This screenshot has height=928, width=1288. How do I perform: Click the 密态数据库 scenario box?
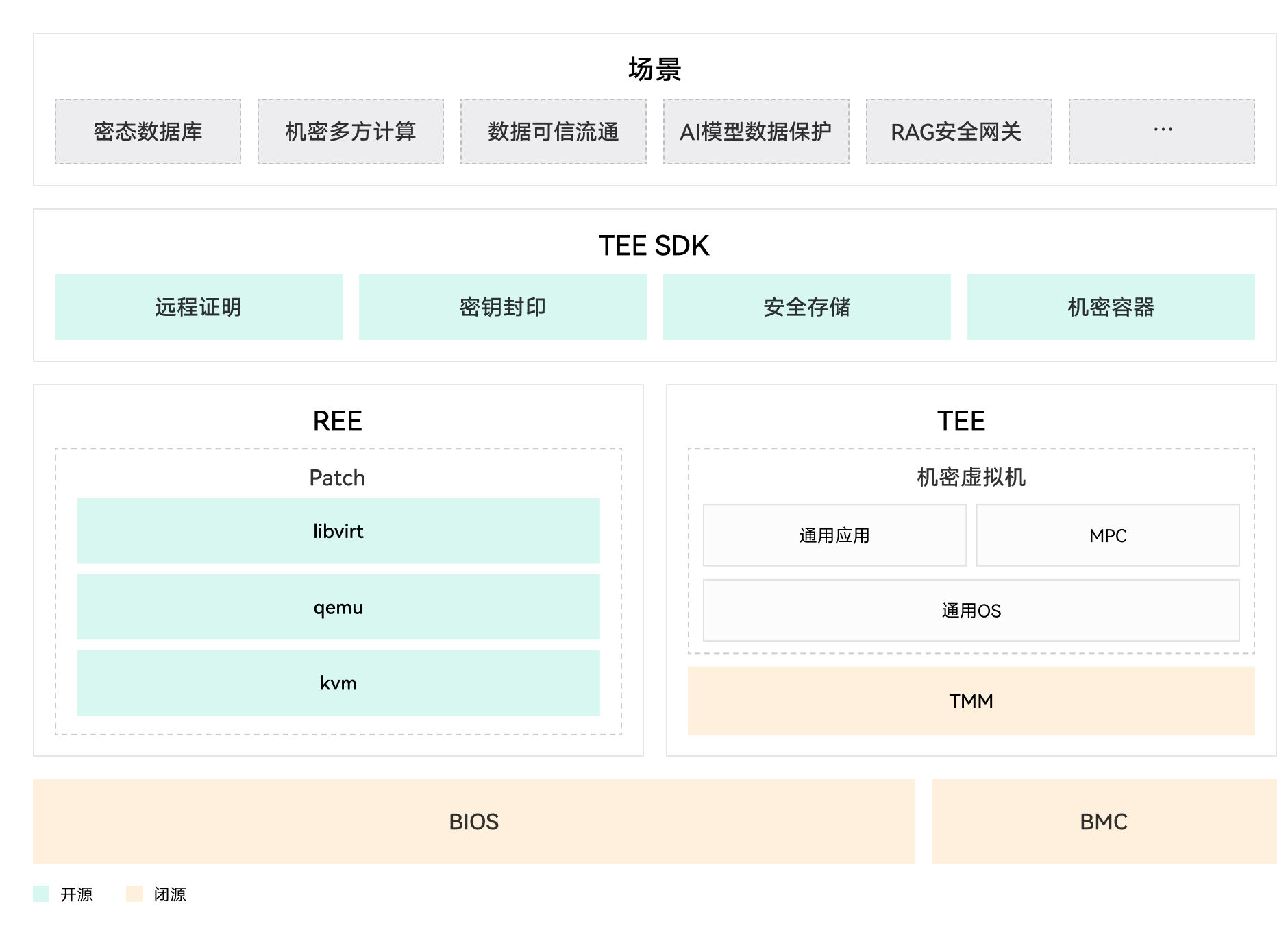pos(148,132)
